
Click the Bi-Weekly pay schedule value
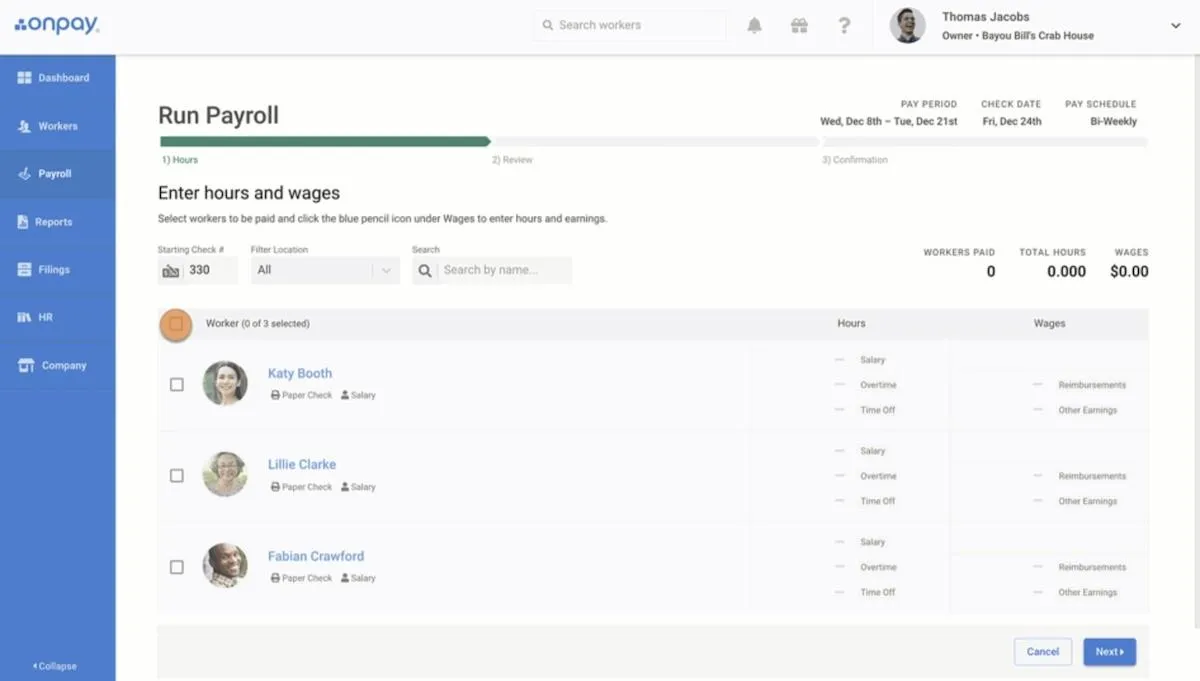pos(1113,122)
